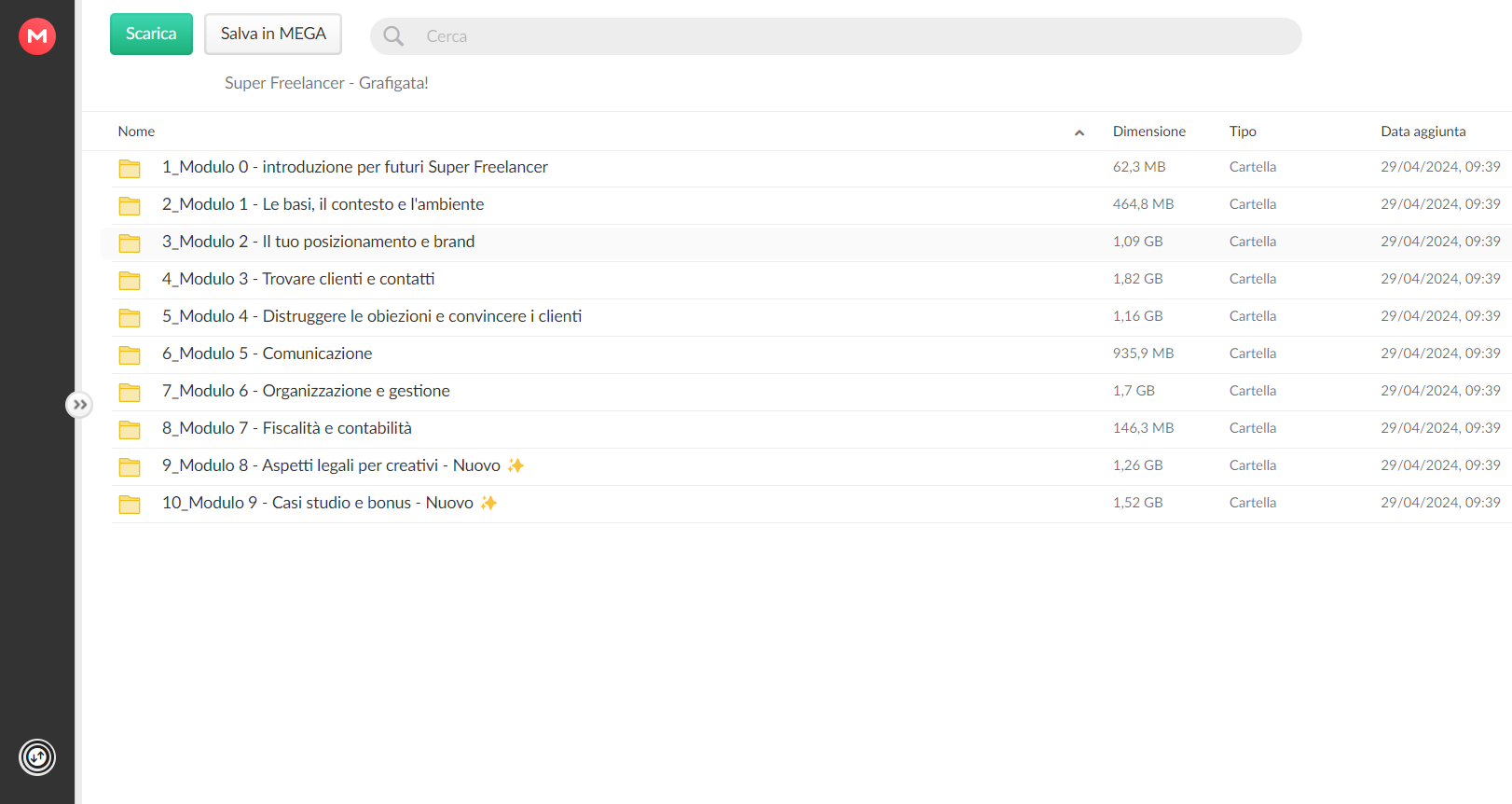Select 9_Modulo 8 - Aspetti legali per creativi

pyautogui.click(x=343, y=465)
